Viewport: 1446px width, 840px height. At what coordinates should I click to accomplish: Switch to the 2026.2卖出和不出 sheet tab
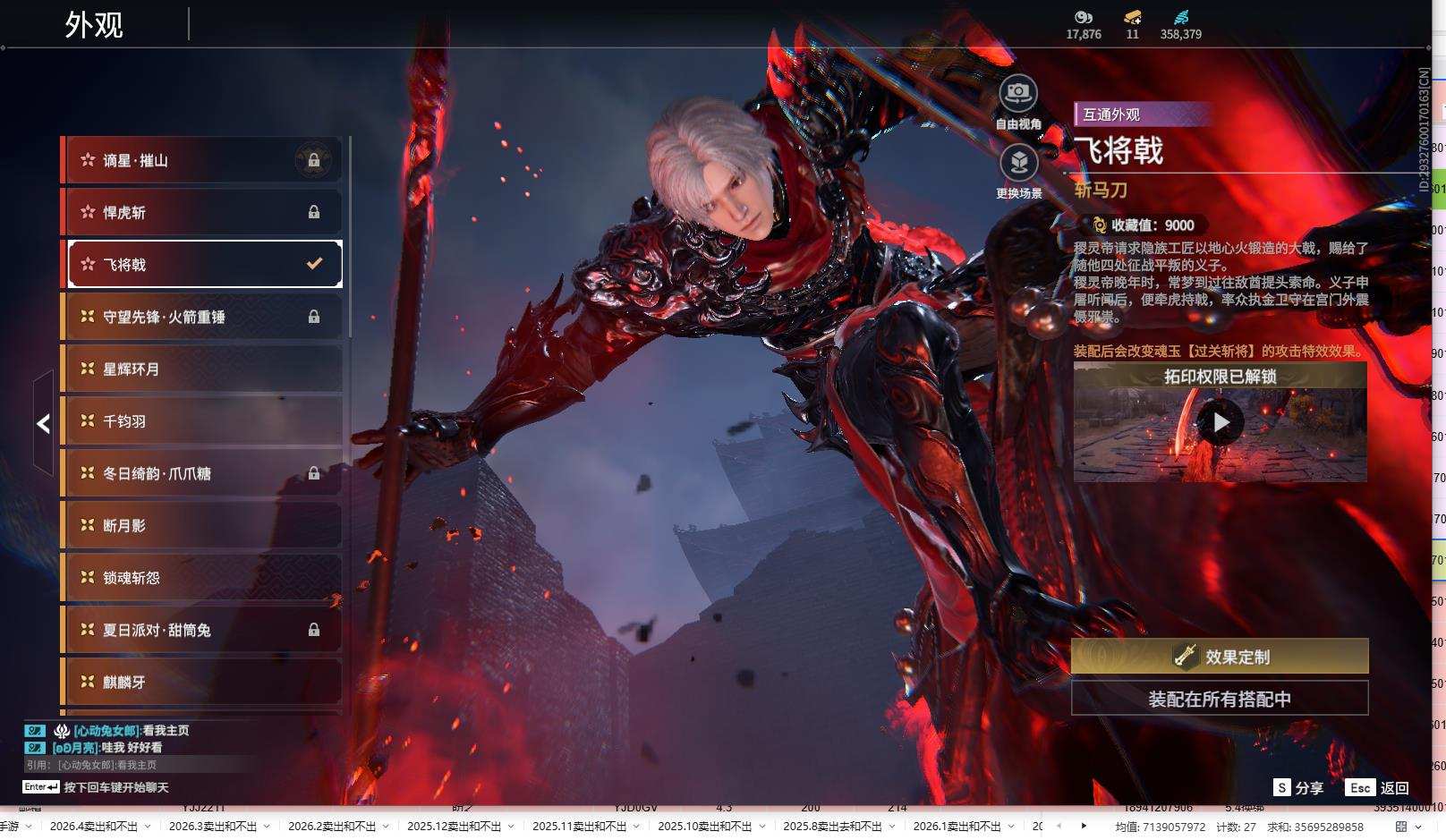(x=332, y=827)
